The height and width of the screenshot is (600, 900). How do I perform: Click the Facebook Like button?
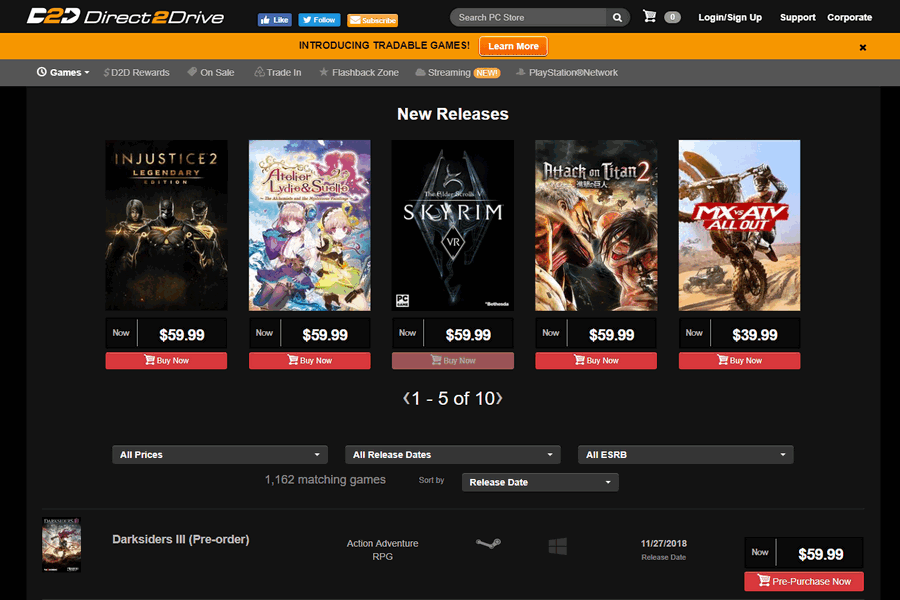click(274, 20)
